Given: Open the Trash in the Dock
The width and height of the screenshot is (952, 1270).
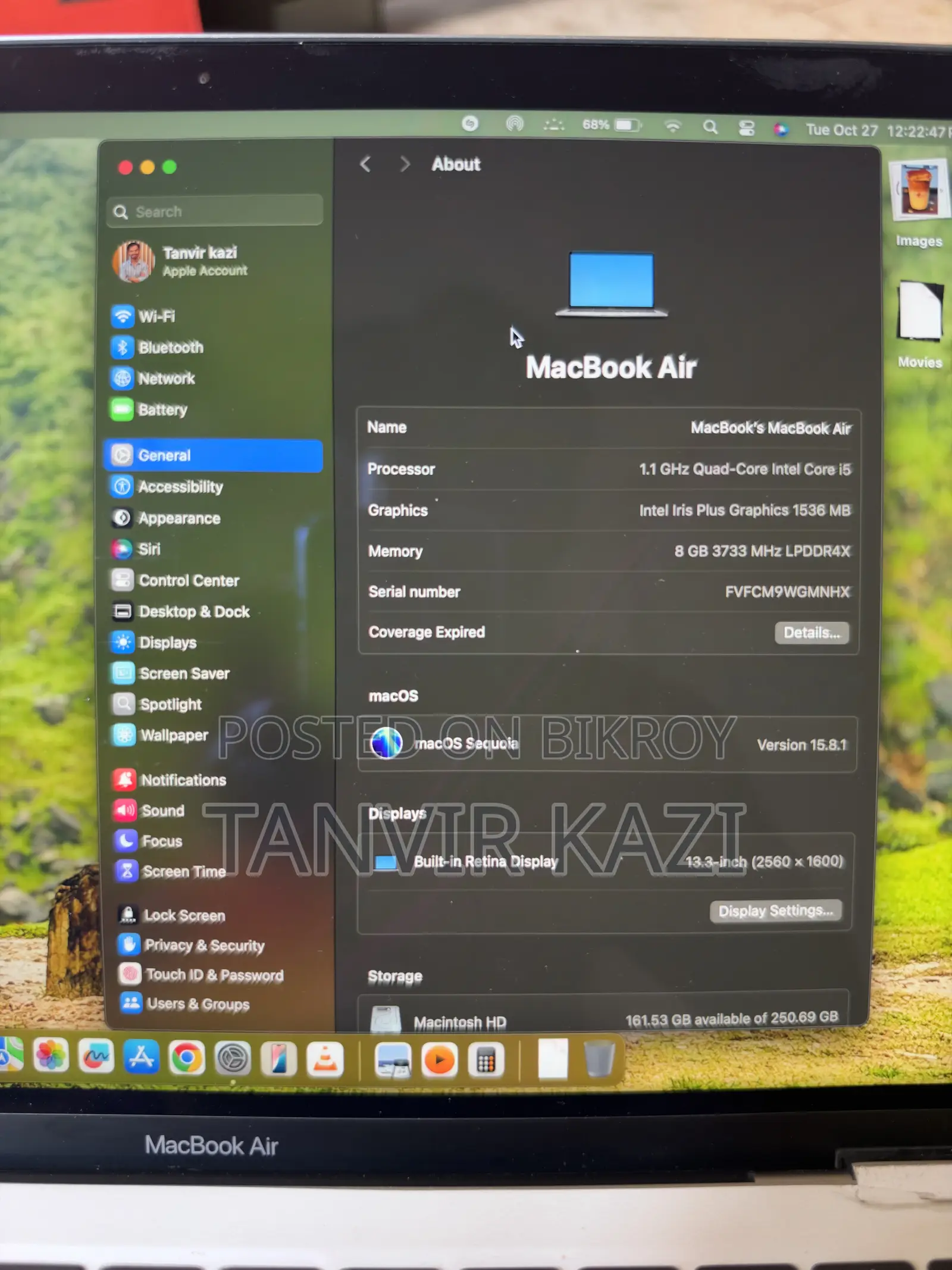Looking at the screenshot, I should pyautogui.click(x=599, y=1058).
